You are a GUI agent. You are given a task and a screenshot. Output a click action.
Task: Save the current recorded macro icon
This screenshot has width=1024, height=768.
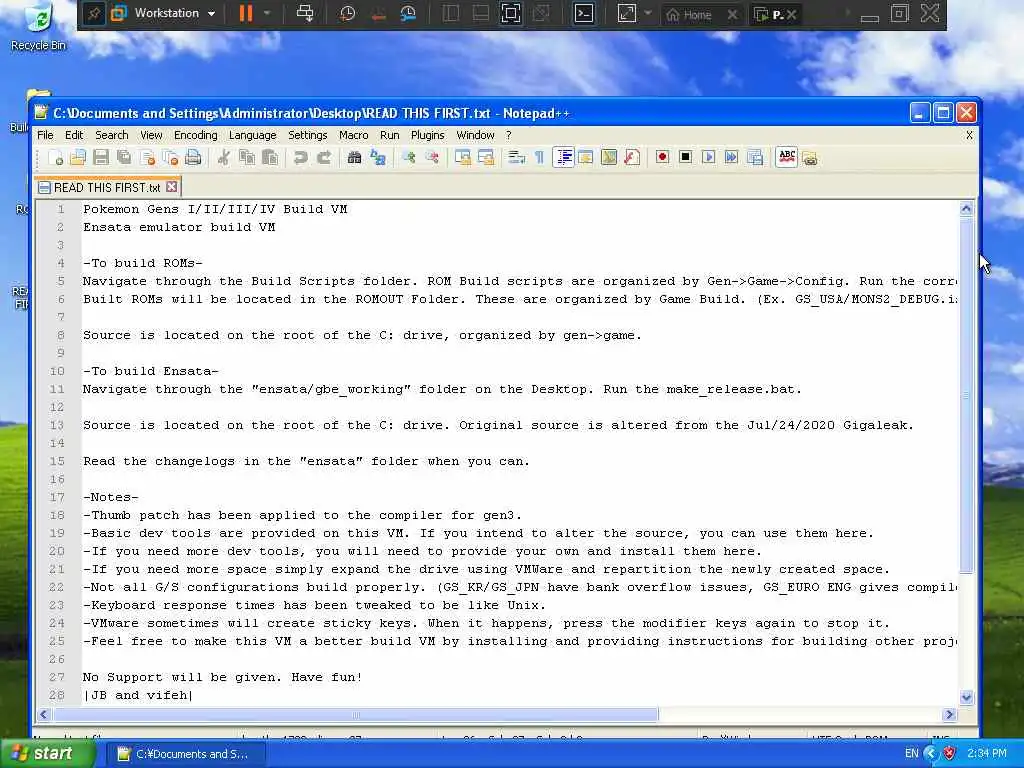tap(755, 157)
